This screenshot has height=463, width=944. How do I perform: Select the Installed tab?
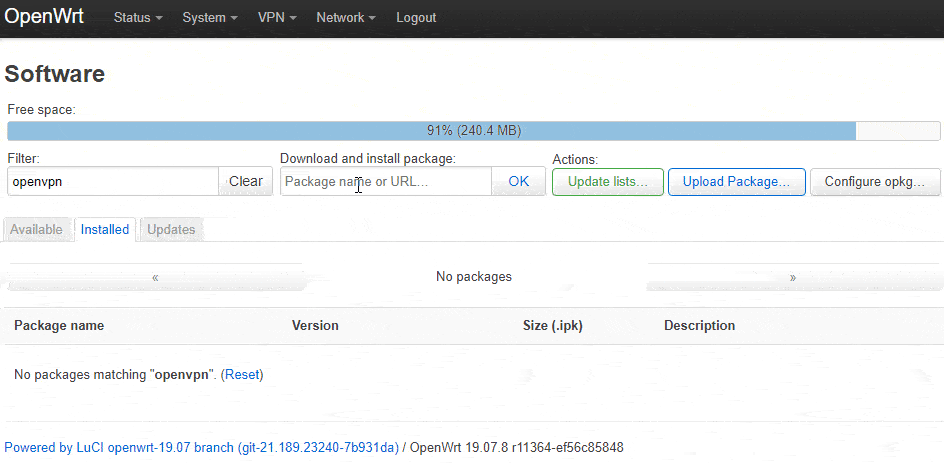pyautogui.click(x=105, y=229)
